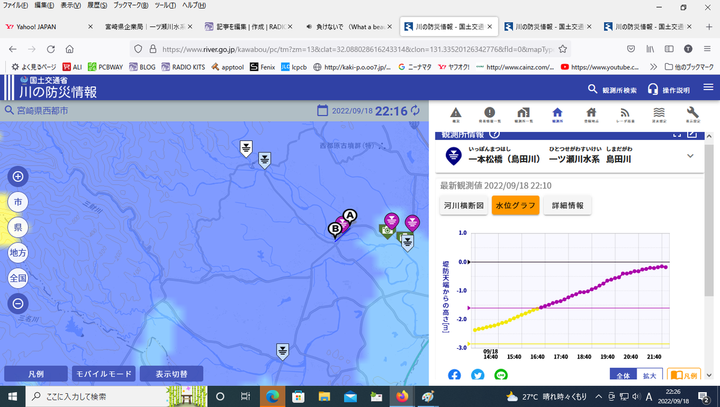Viewport: 720px width, 407px height.
Task: Click the map zoom-in plus button
Action: point(17,176)
